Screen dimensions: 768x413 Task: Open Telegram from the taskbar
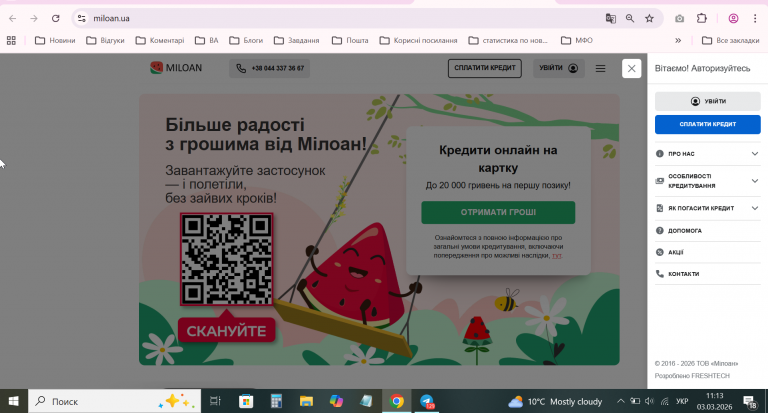427,402
